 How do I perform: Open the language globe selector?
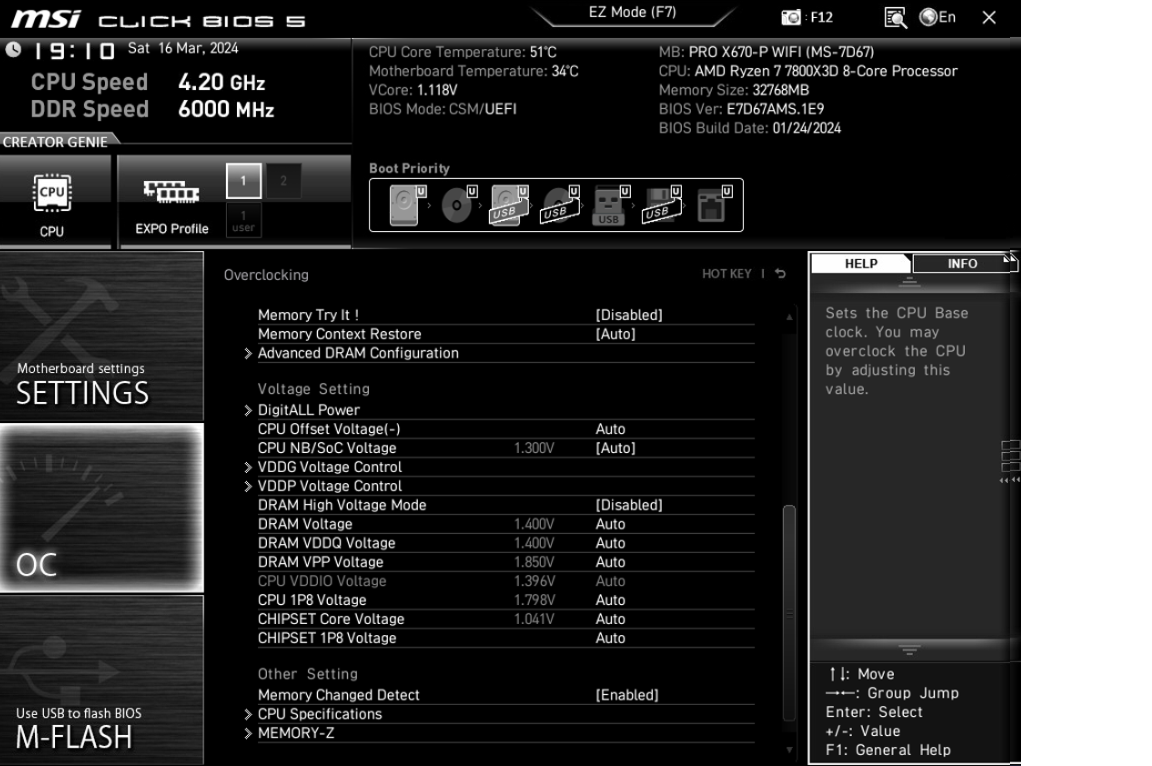[x=937, y=17]
